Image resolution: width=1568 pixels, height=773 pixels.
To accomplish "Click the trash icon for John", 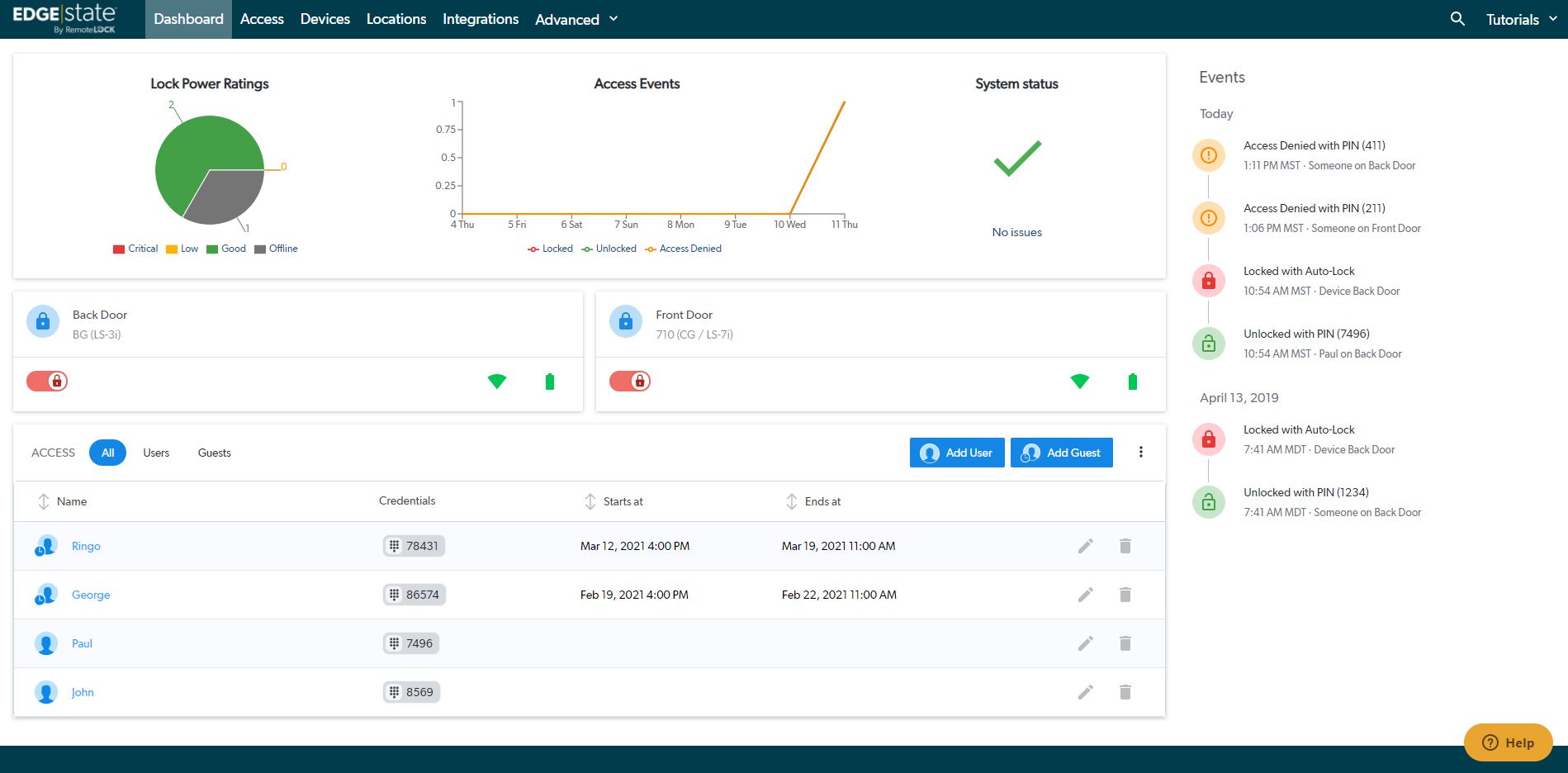I will (1125, 692).
